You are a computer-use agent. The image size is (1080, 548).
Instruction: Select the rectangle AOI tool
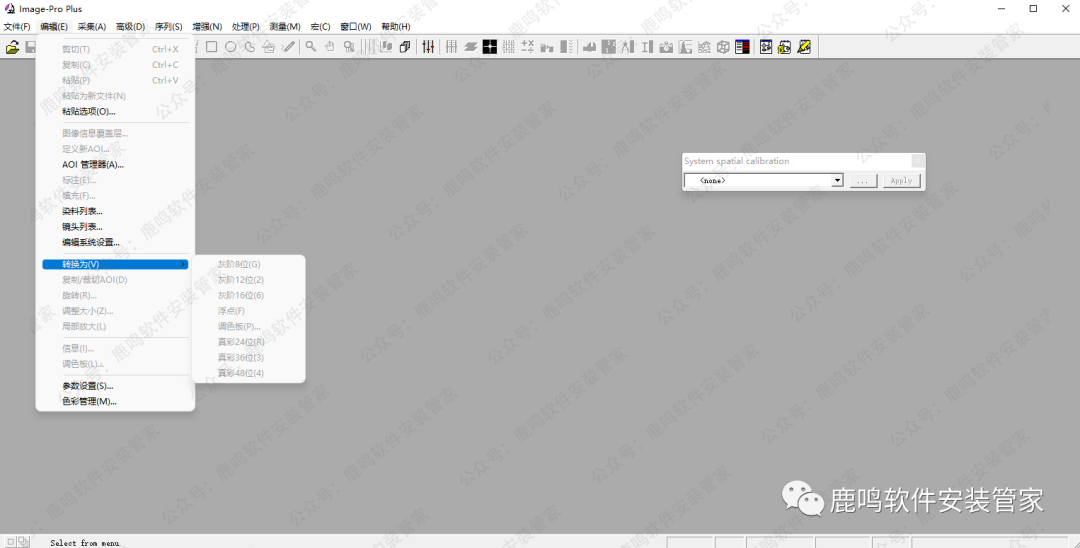(x=211, y=47)
